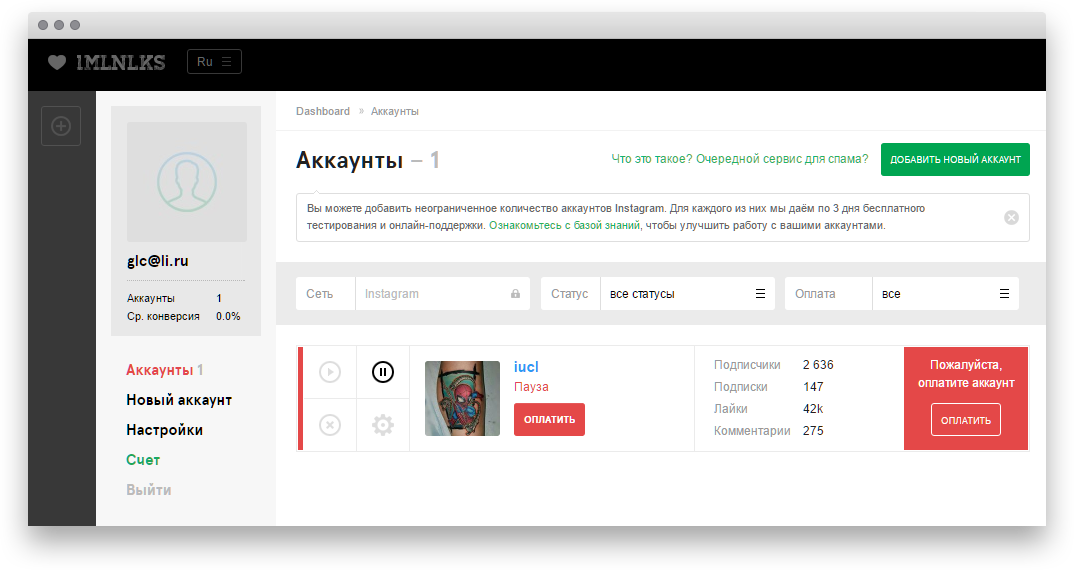Viewport: 1074px width, 570px height.
Task: Click red Оплатить button under Пауза
Action: click(x=549, y=419)
